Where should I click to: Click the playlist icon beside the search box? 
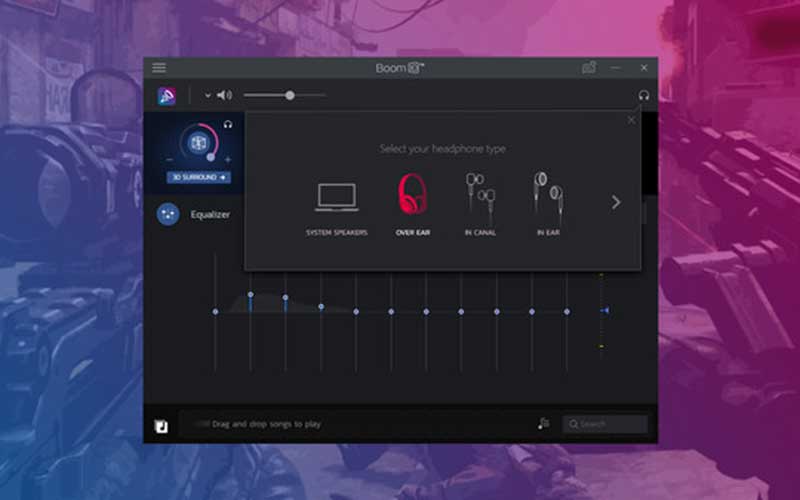[x=544, y=424]
